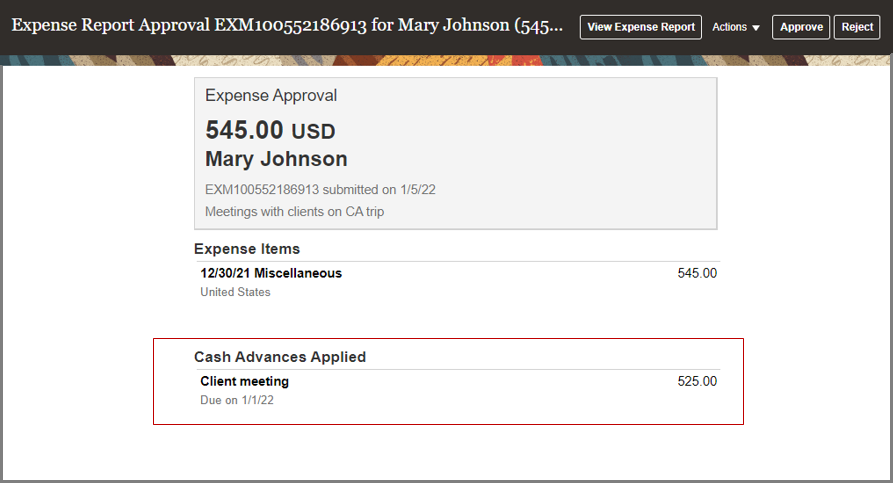Click Mary Johnson's name in the card
The width and height of the screenshot is (893, 483).
[x=276, y=159]
